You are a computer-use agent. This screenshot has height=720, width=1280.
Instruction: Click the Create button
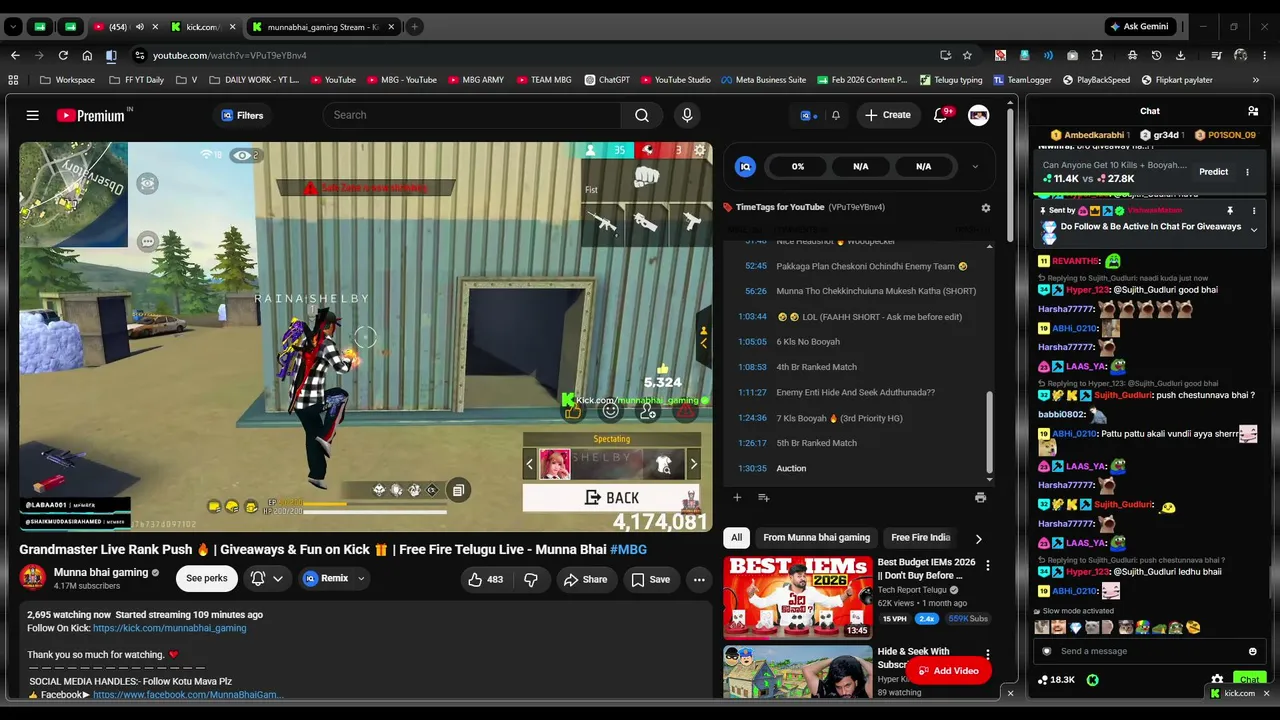tap(887, 115)
